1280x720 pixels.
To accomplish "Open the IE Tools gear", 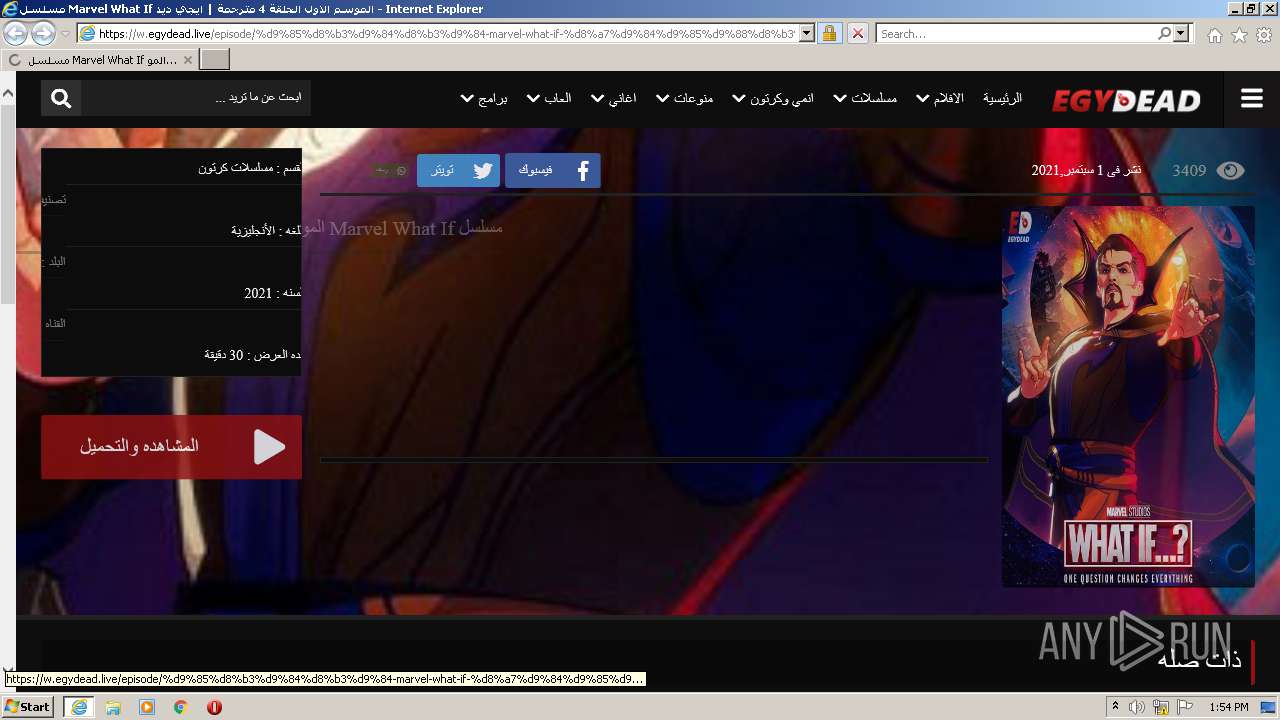I will [1264, 35].
